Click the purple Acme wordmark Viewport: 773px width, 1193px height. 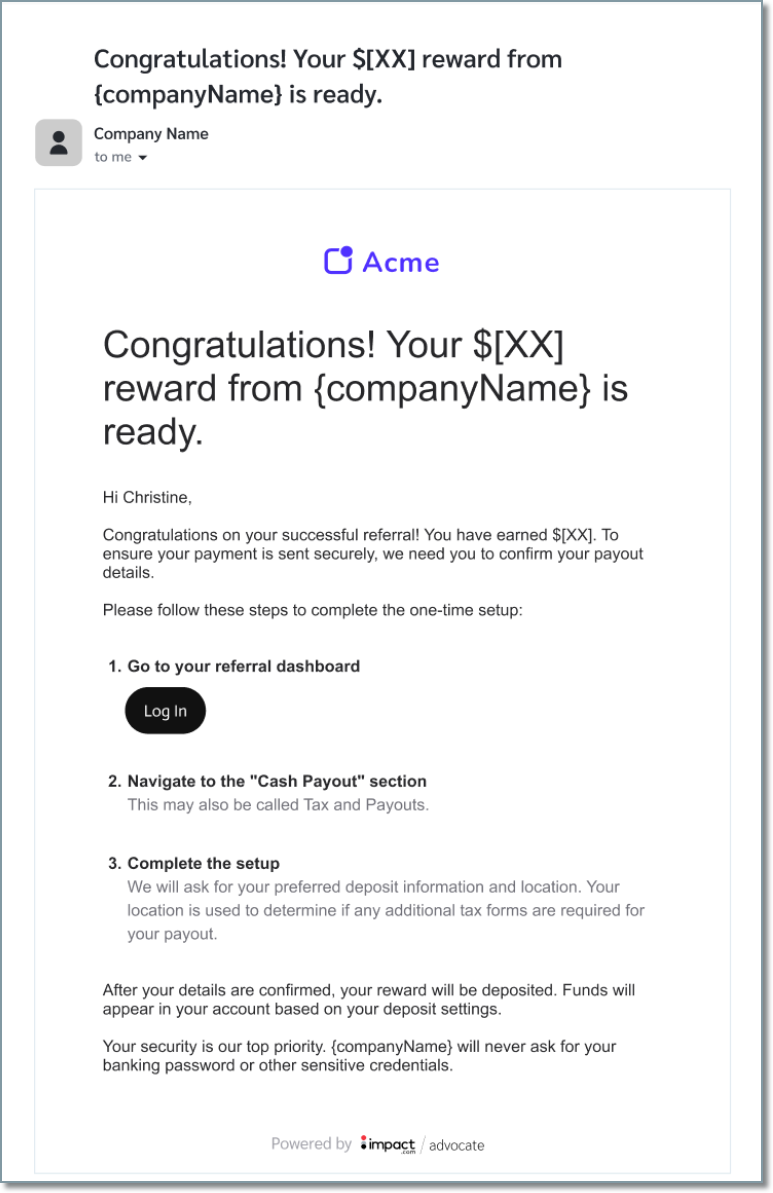401,262
